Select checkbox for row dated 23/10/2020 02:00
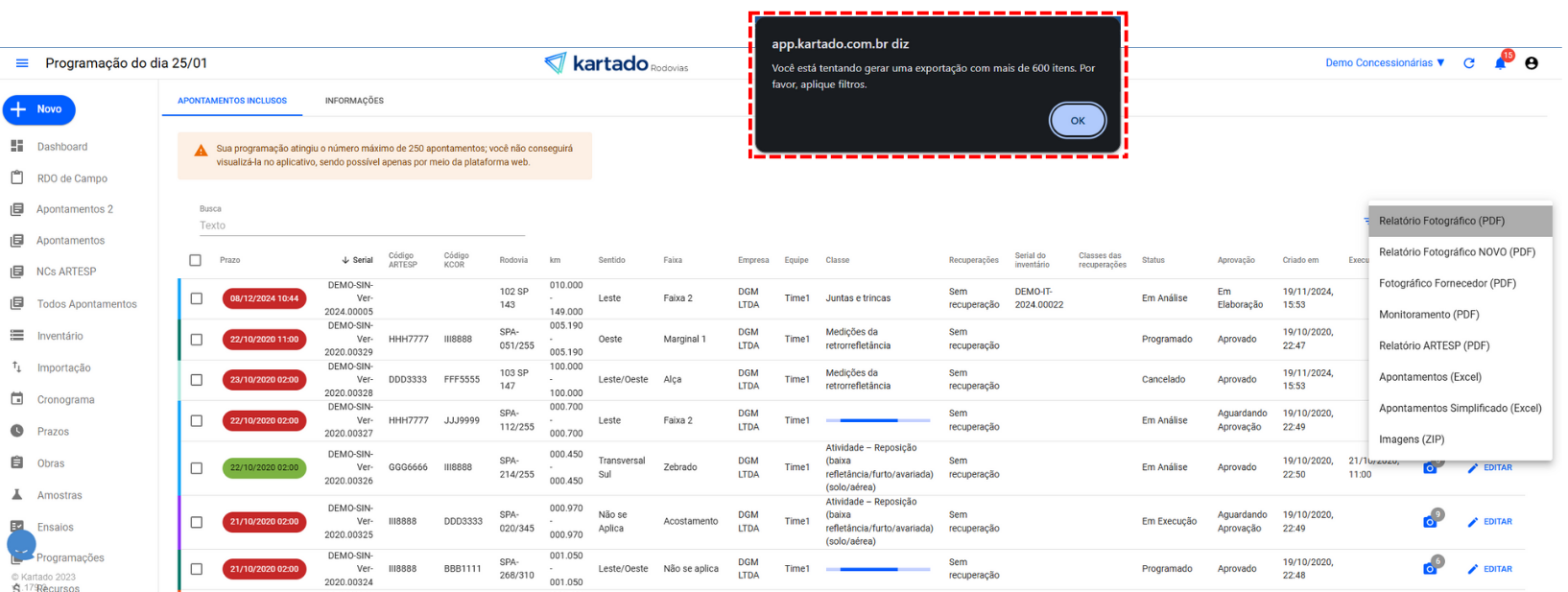 click(197, 380)
